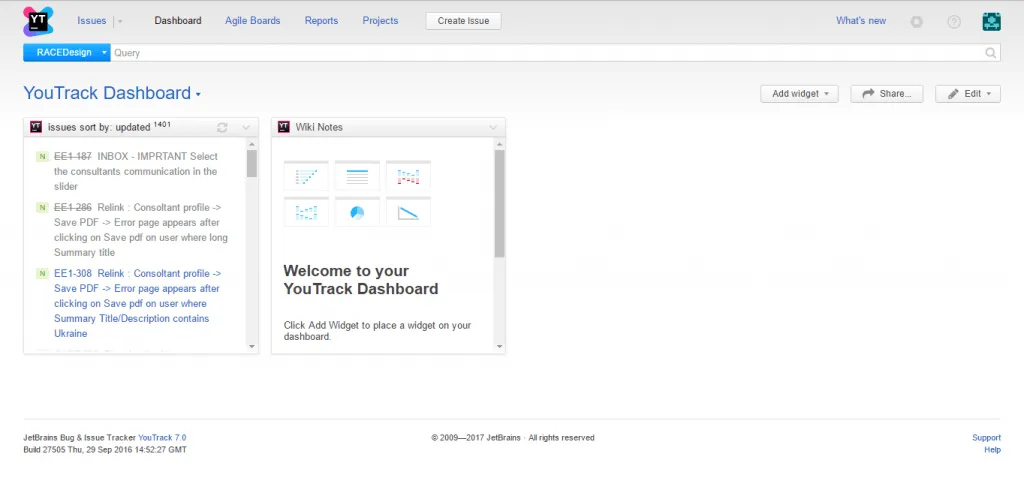The height and width of the screenshot is (478, 1024).
Task: Open issue EE1-187 INBOX IMPRTANT
Action: pos(136,172)
